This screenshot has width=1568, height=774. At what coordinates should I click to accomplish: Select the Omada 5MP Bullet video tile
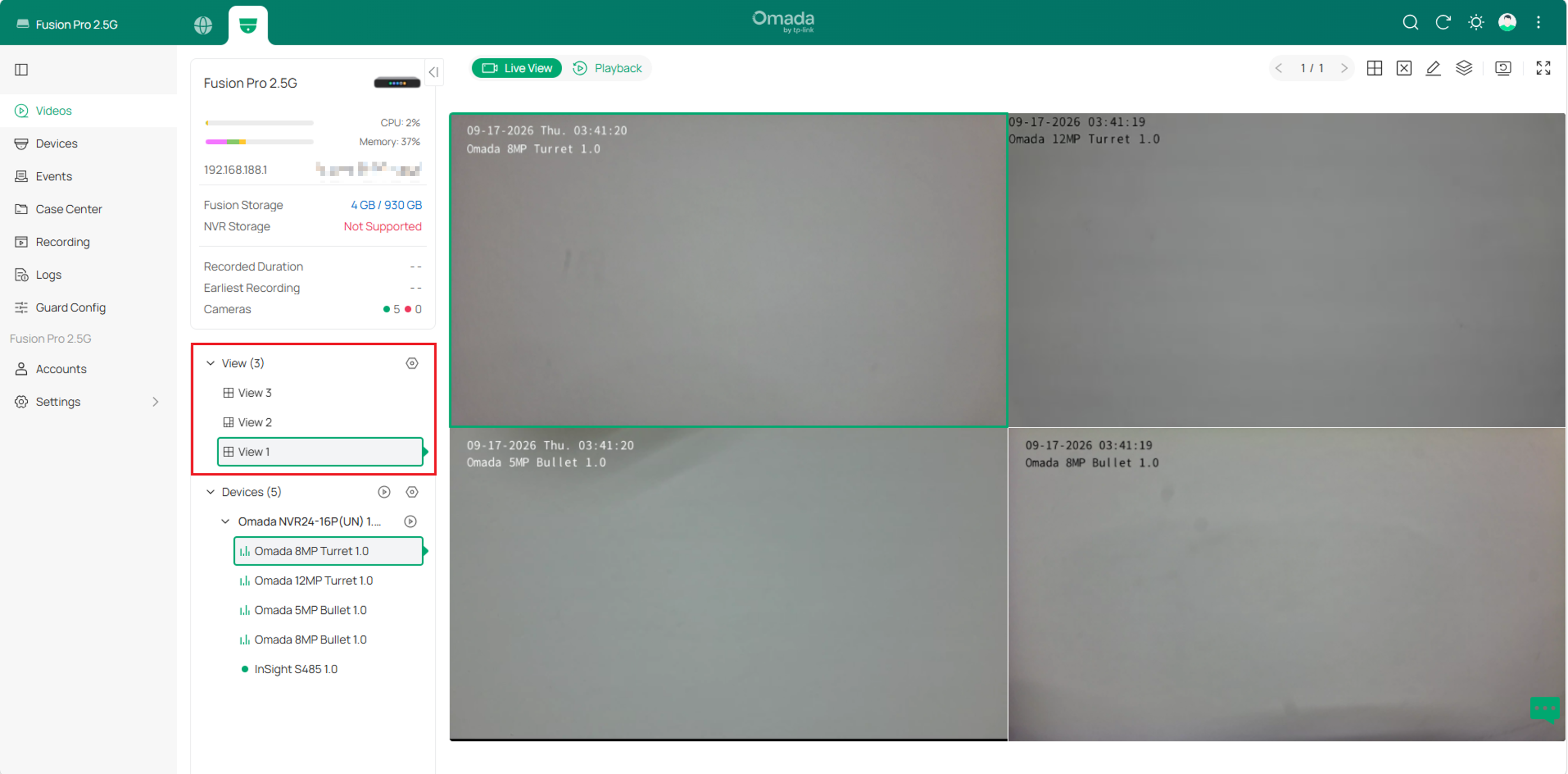click(728, 585)
